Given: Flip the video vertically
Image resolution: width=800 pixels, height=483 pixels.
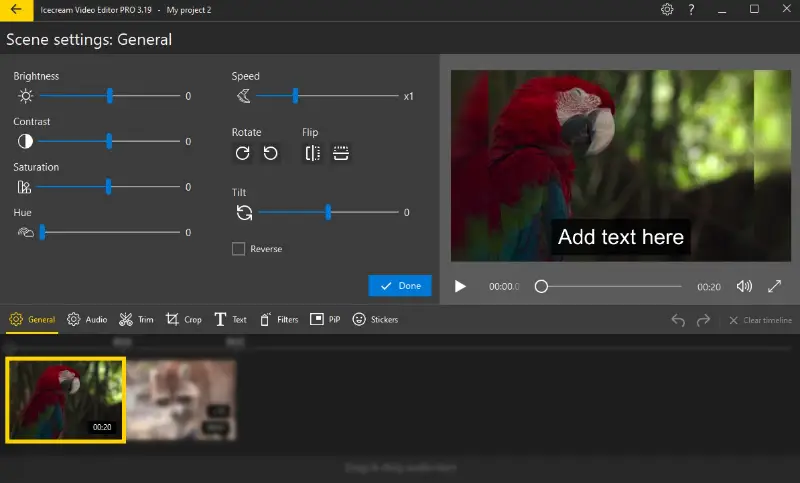Looking at the screenshot, I should tap(341, 153).
